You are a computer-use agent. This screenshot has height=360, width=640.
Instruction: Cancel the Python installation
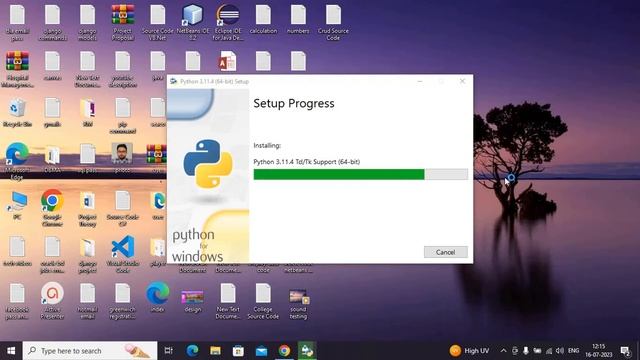pyautogui.click(x=445, y=252)
